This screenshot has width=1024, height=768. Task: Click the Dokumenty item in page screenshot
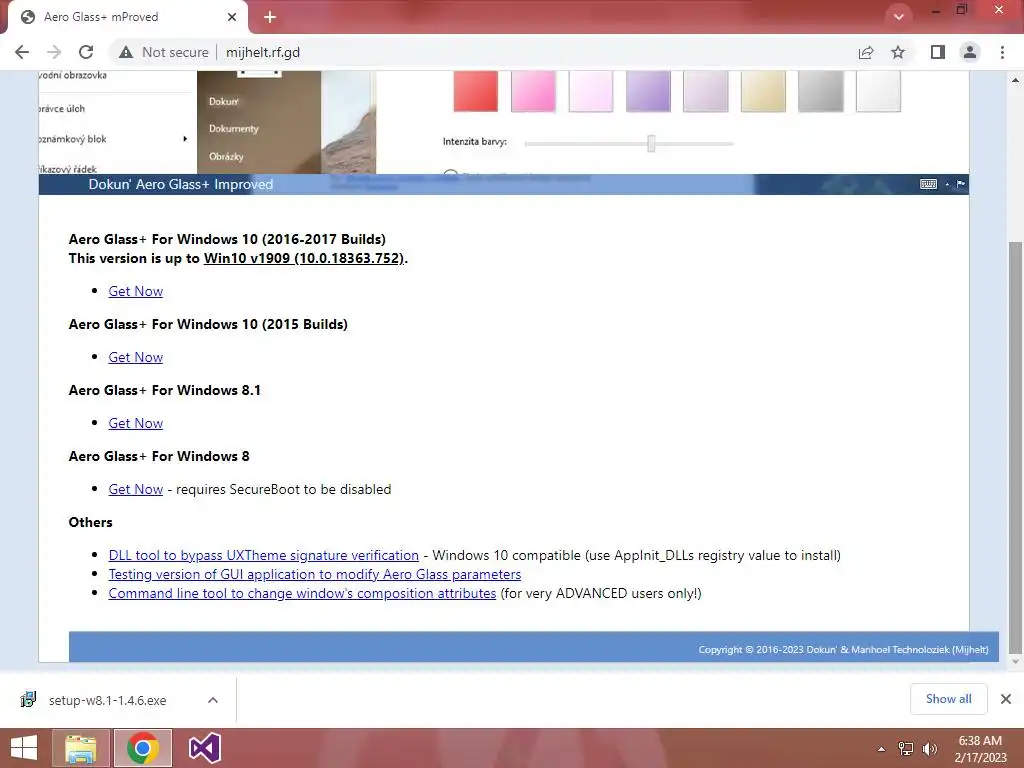pos(234,129)
